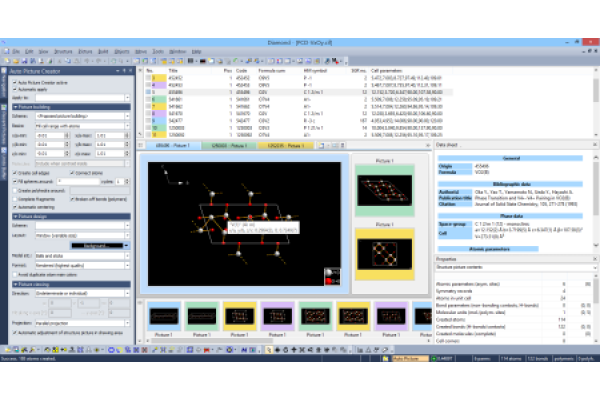Screen dimensions: 600x400
Task: Enable Avoid duplicate atom main colors
Action: [x=15, y=275]
